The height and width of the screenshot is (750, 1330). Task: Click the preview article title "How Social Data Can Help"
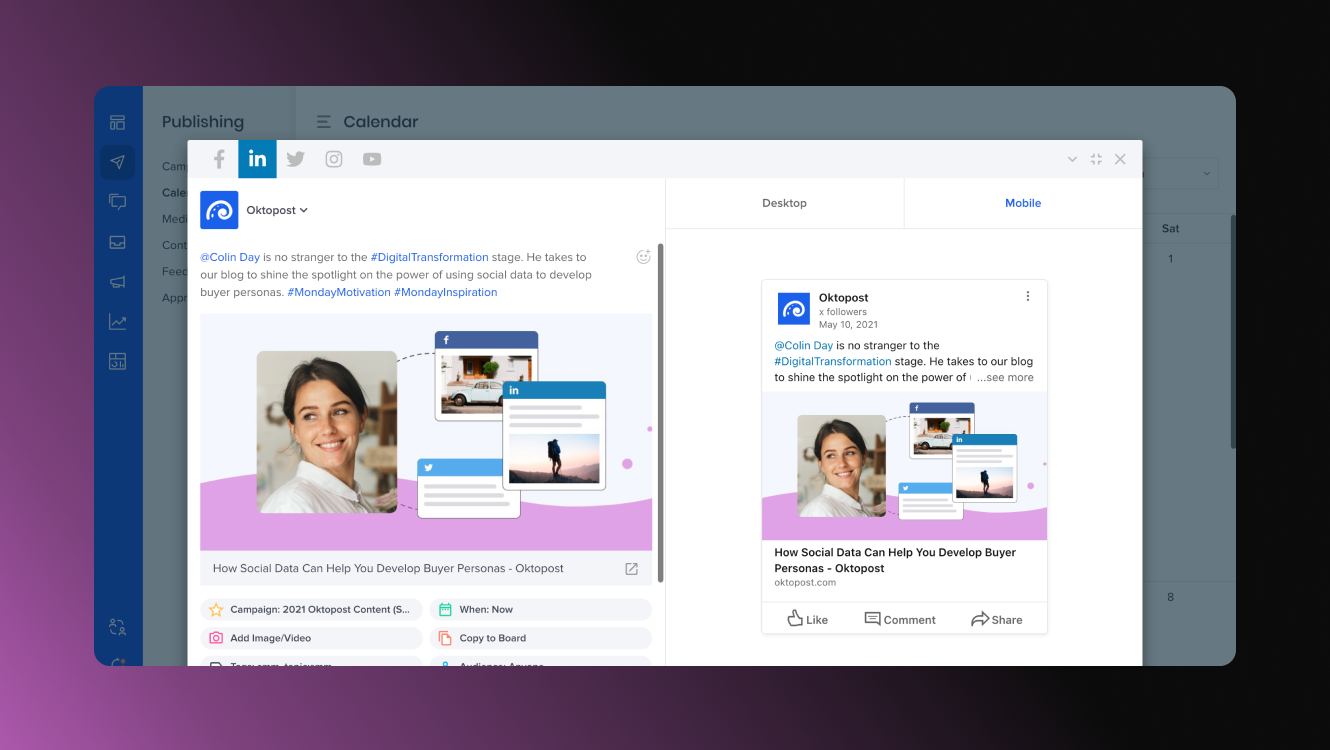coord(895,560)
